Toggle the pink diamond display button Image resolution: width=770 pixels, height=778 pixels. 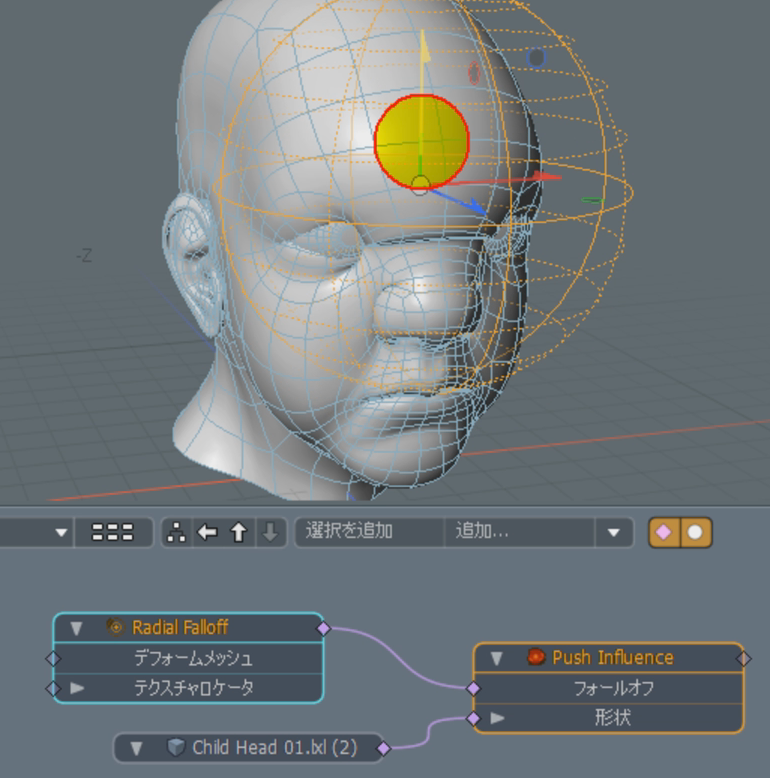pos(664,532)
